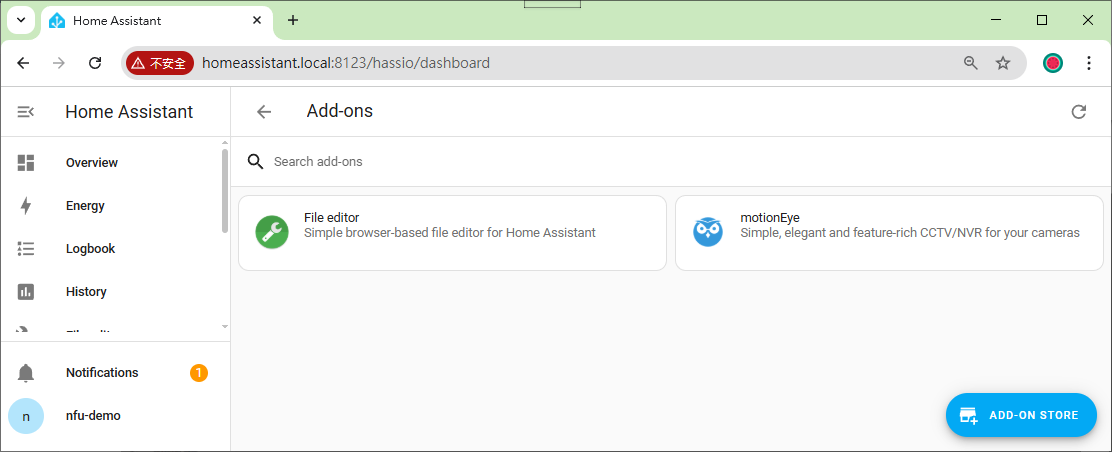
Task: Bookmark this page with star icon
Action: click(1003, 63)
